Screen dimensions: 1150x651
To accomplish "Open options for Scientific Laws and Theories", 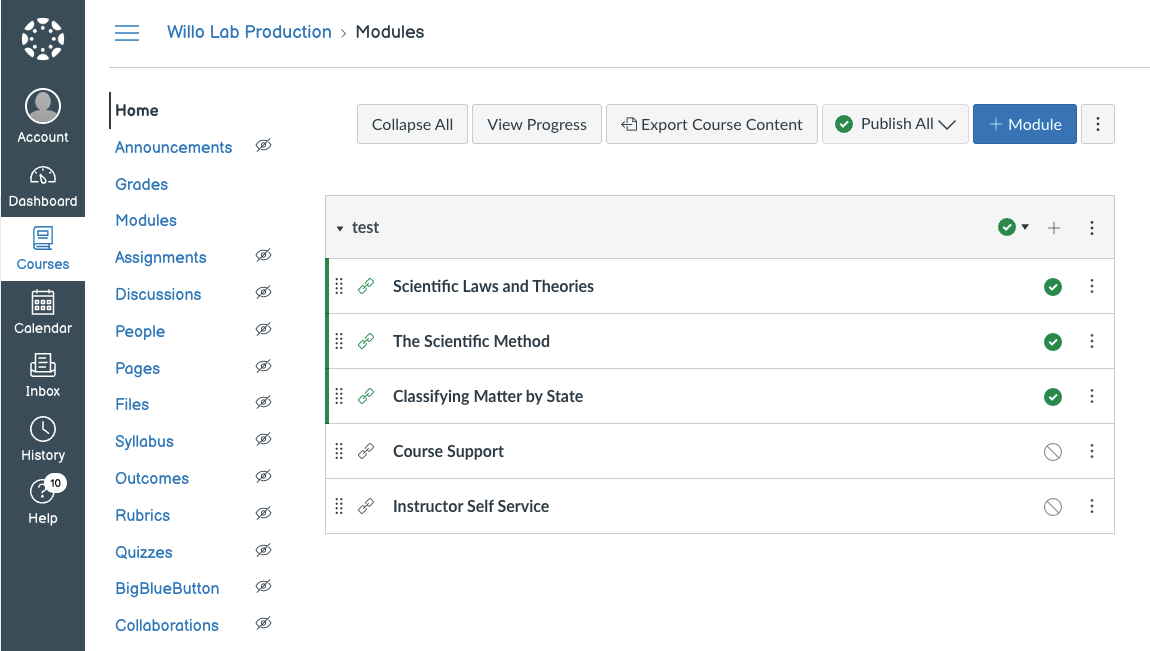I will click(x=1091, y=286).
